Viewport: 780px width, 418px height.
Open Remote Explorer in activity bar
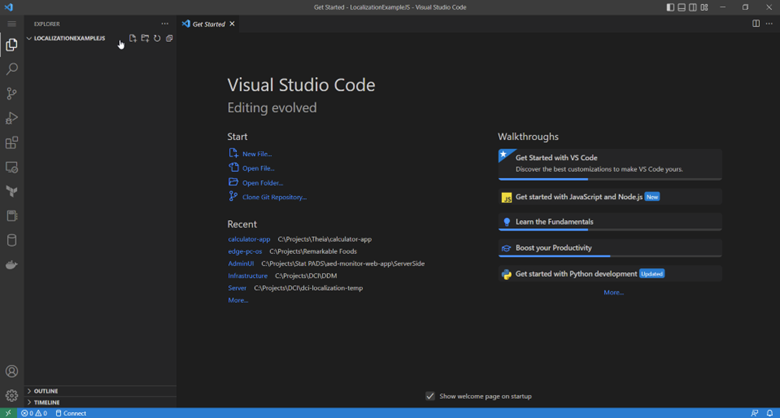pos(11,167)
